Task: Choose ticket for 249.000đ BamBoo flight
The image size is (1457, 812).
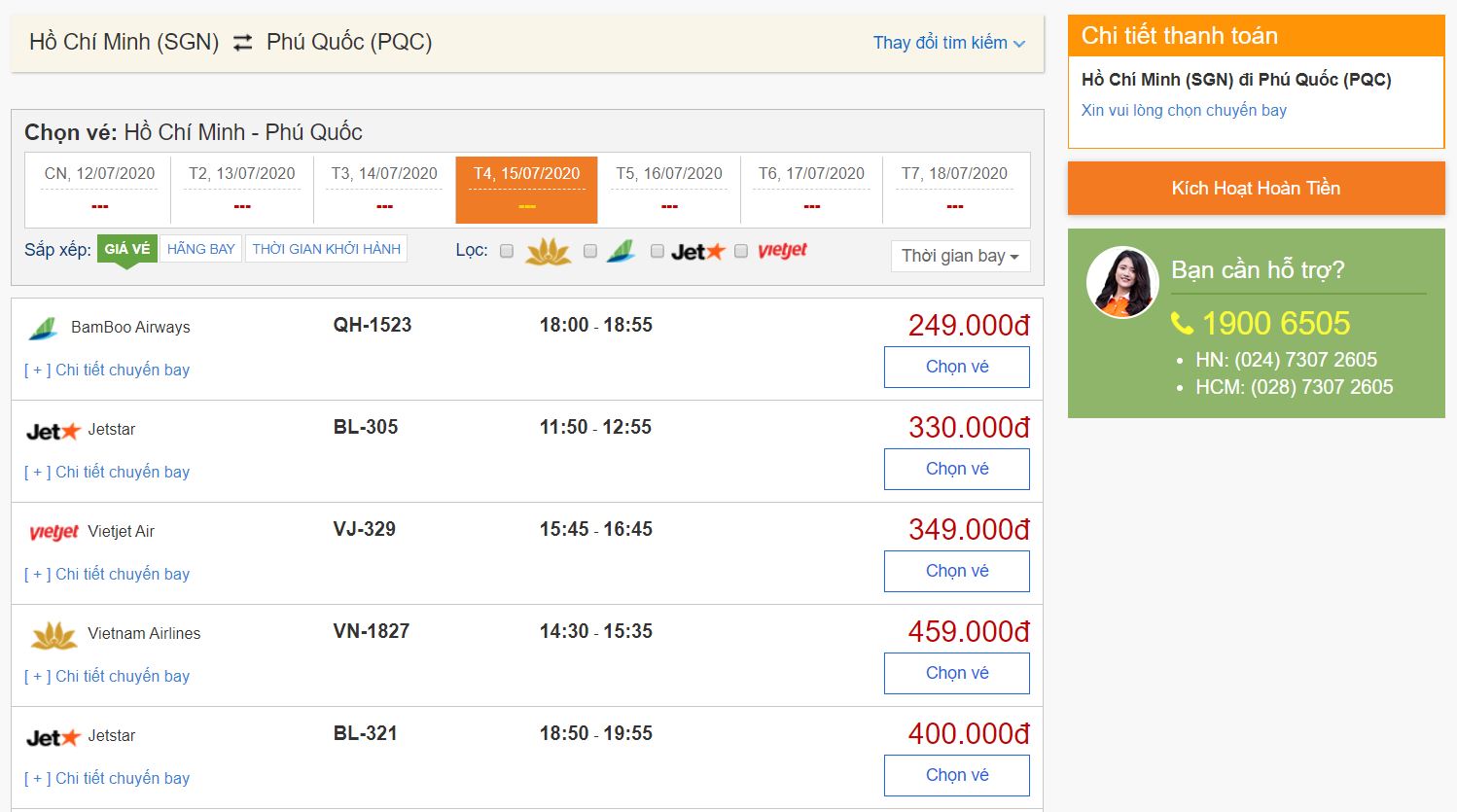Action: [957, 367]
